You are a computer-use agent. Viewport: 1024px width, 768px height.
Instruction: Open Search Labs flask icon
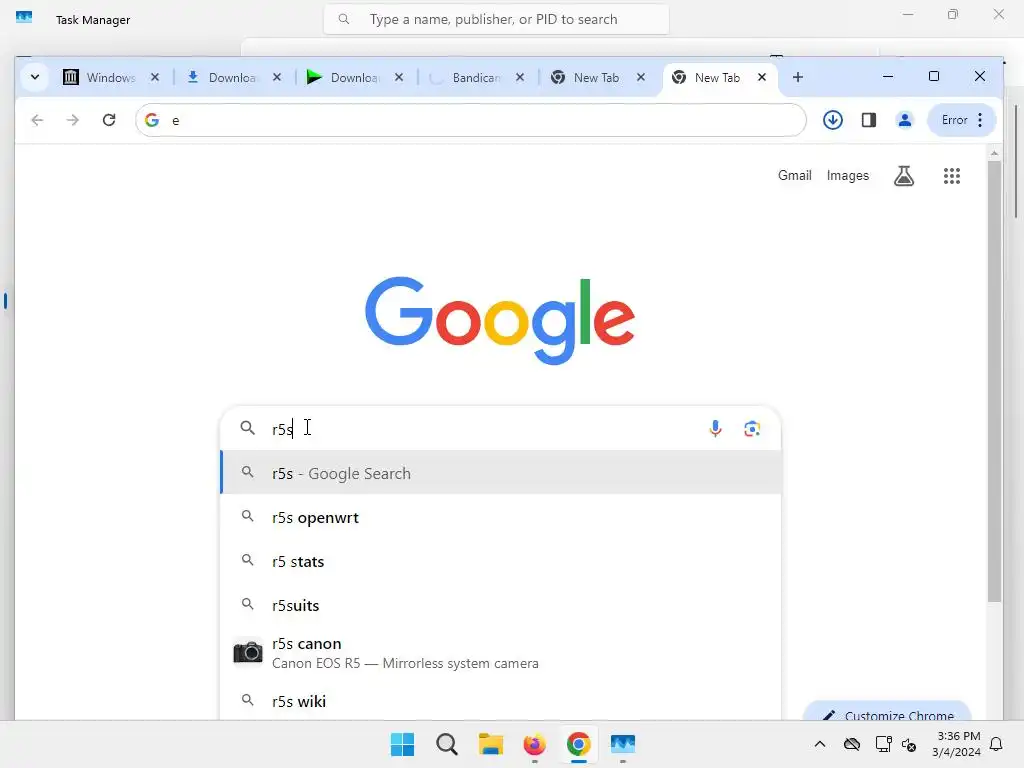[x=904, y=176]
